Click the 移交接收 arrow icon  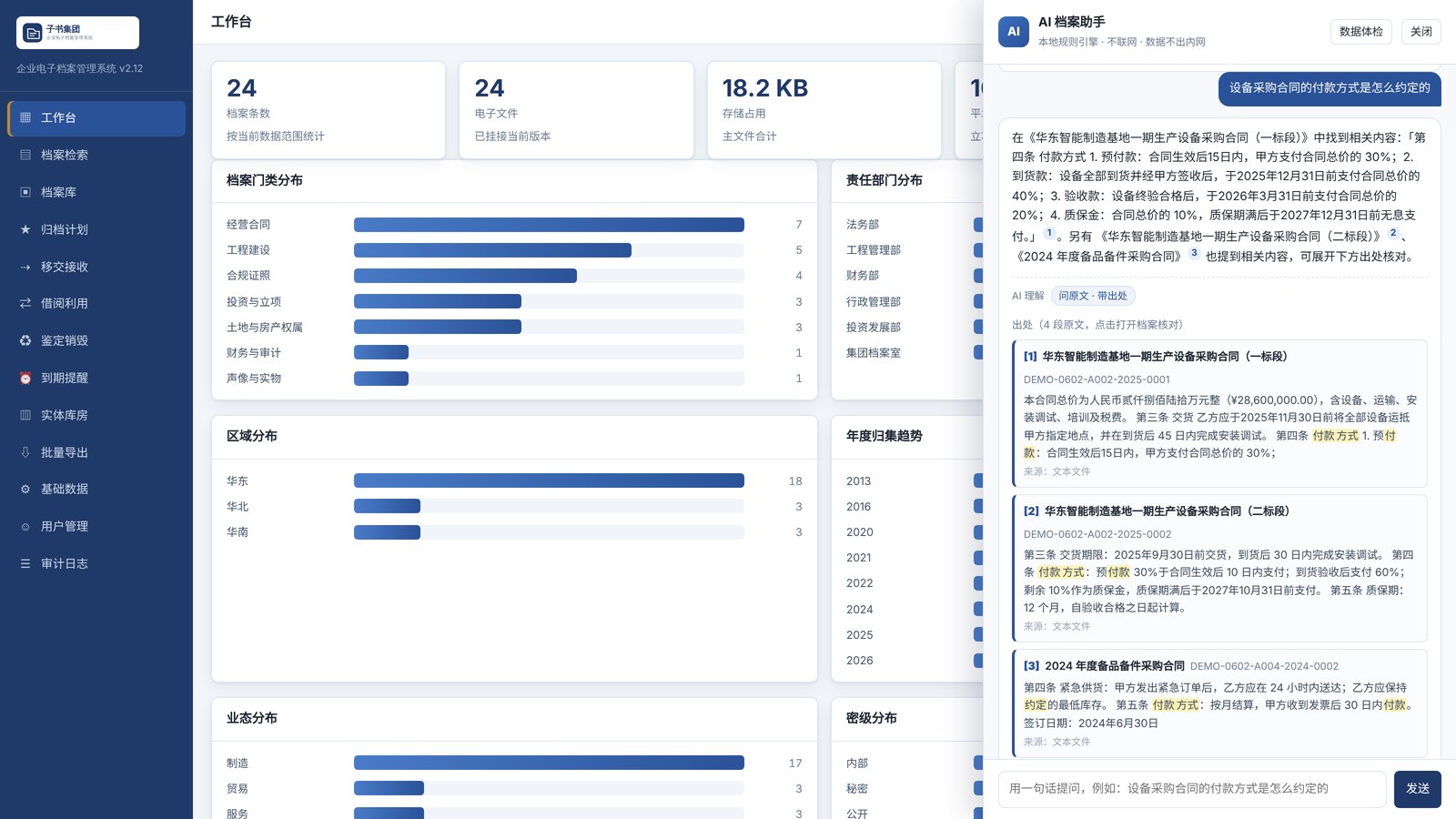25,268
